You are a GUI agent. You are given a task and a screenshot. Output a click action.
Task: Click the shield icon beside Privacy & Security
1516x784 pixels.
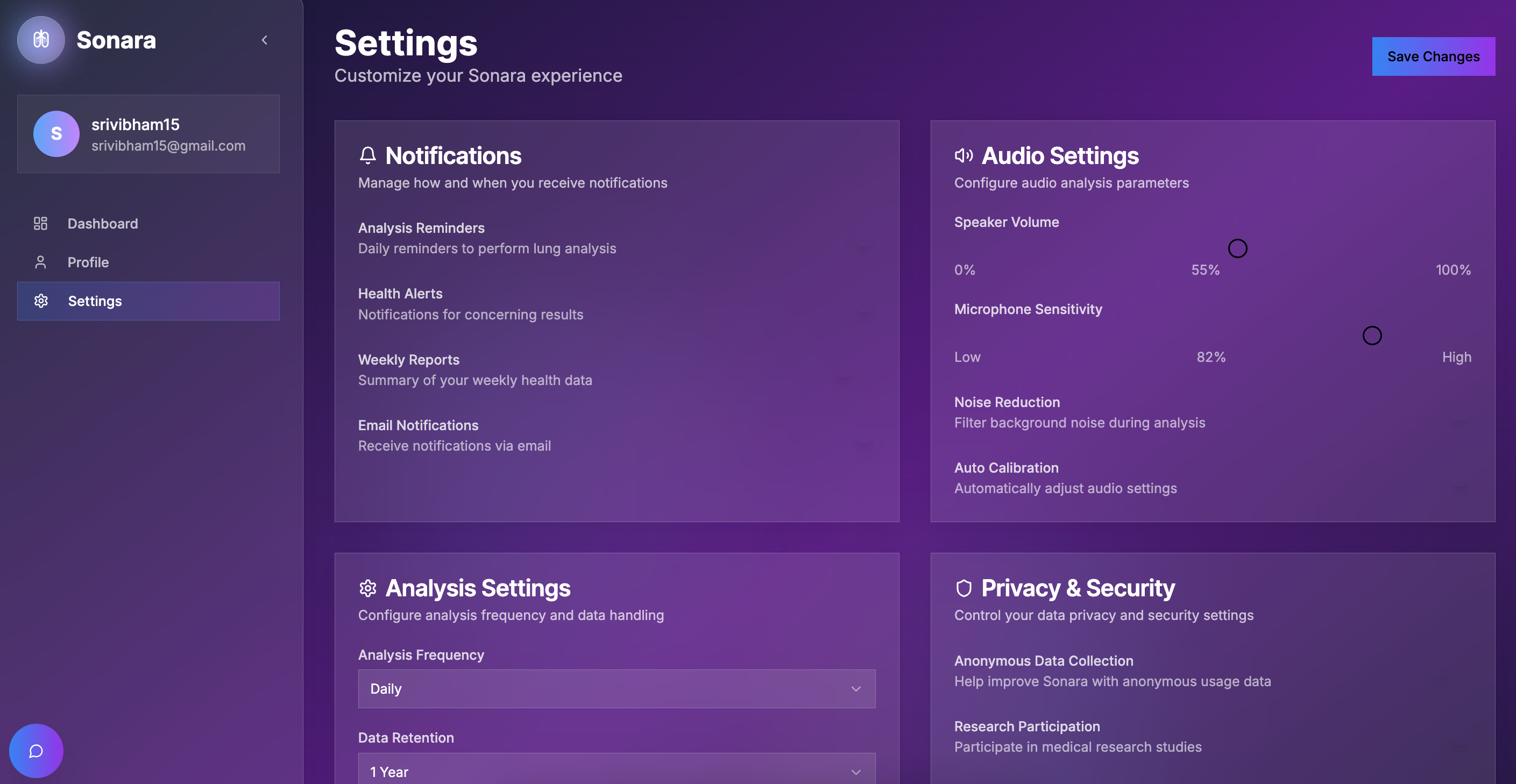[964, 588]
